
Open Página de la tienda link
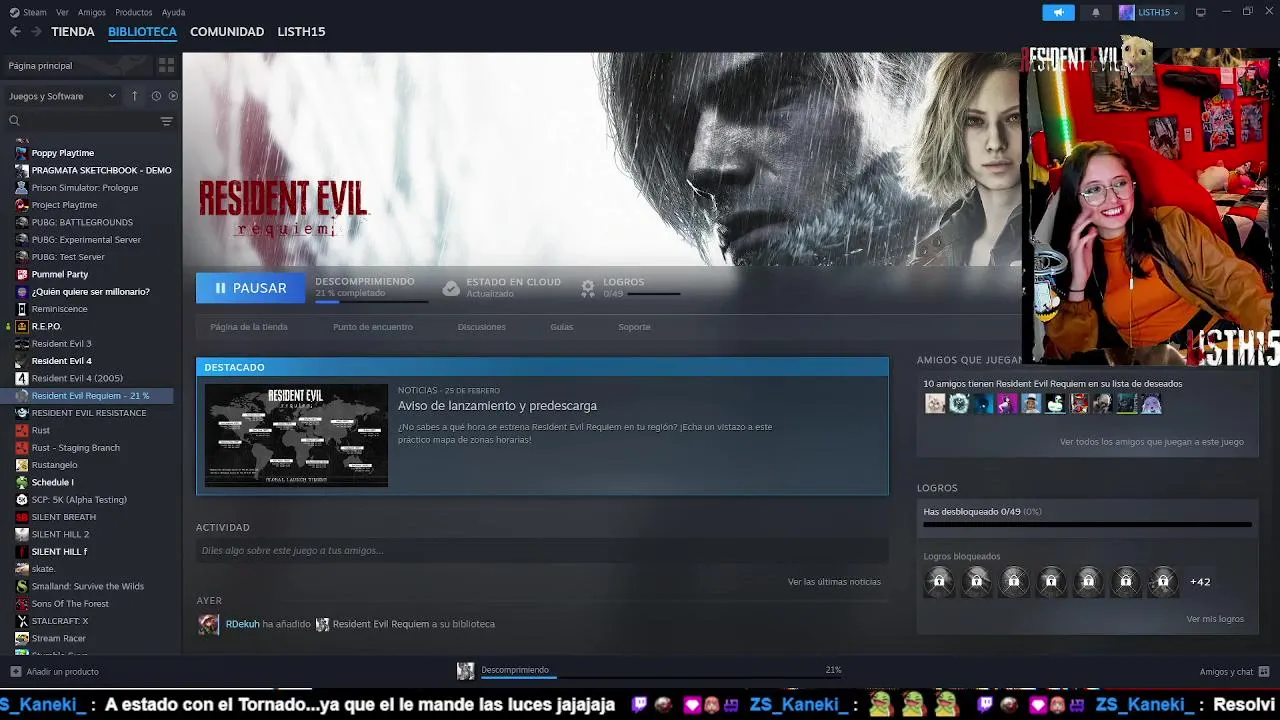[x=249, y=327]
